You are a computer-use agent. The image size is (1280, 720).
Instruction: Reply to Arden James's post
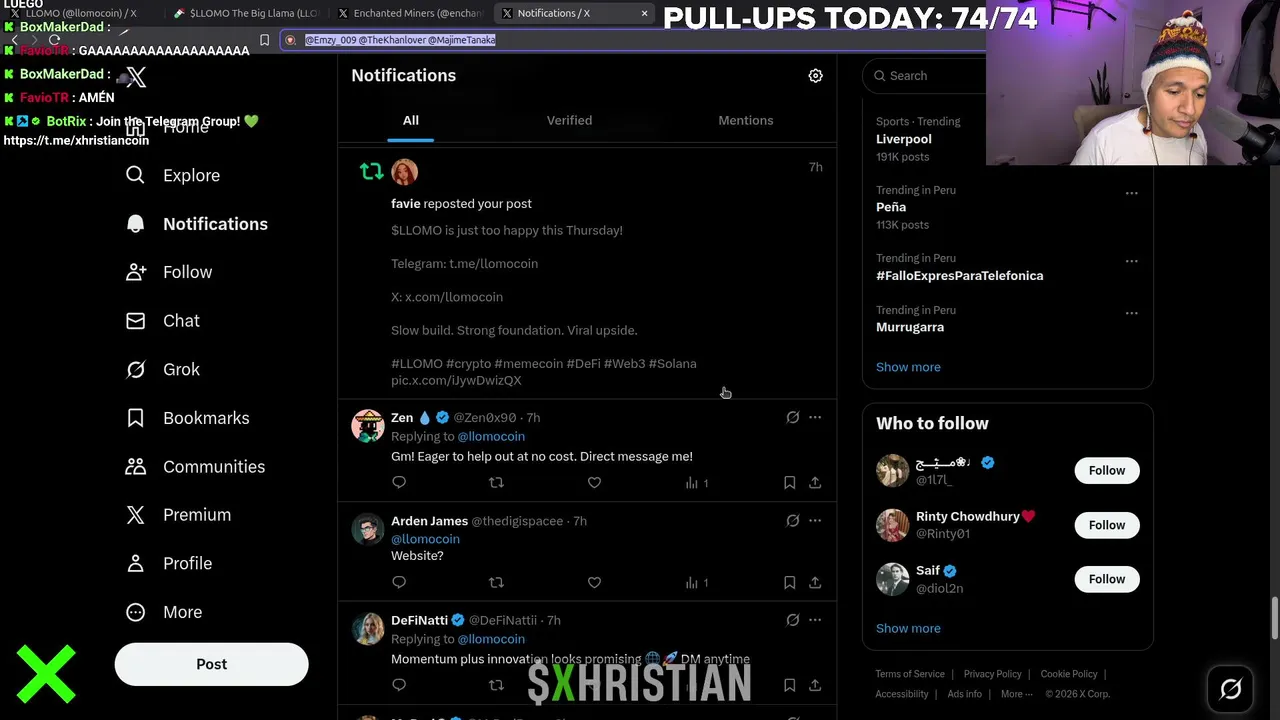pyautogui.click(x=399, y=582)
